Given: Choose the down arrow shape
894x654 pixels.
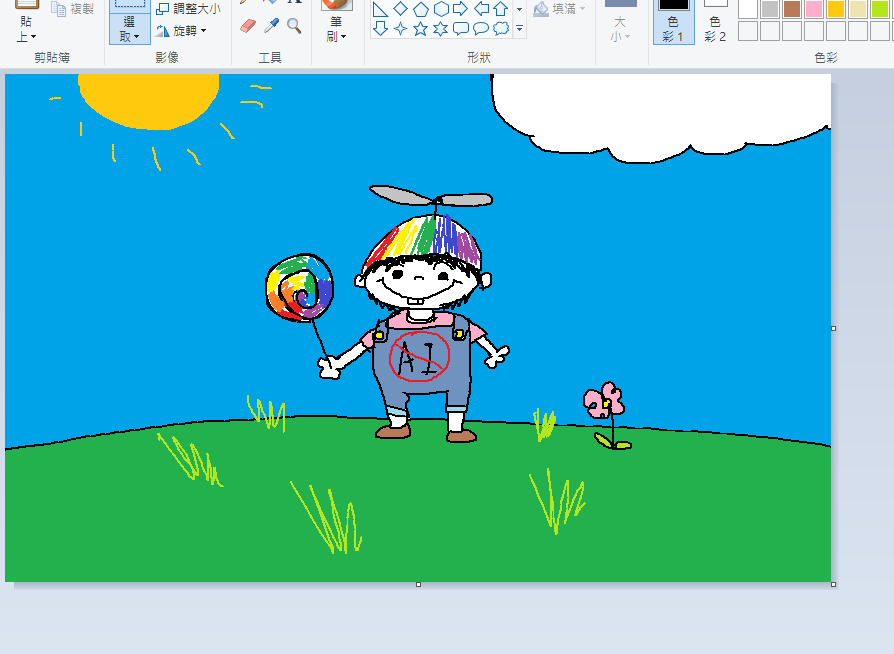Looking at the screenshot, I should pyautogui.click(x=380, y=29).
